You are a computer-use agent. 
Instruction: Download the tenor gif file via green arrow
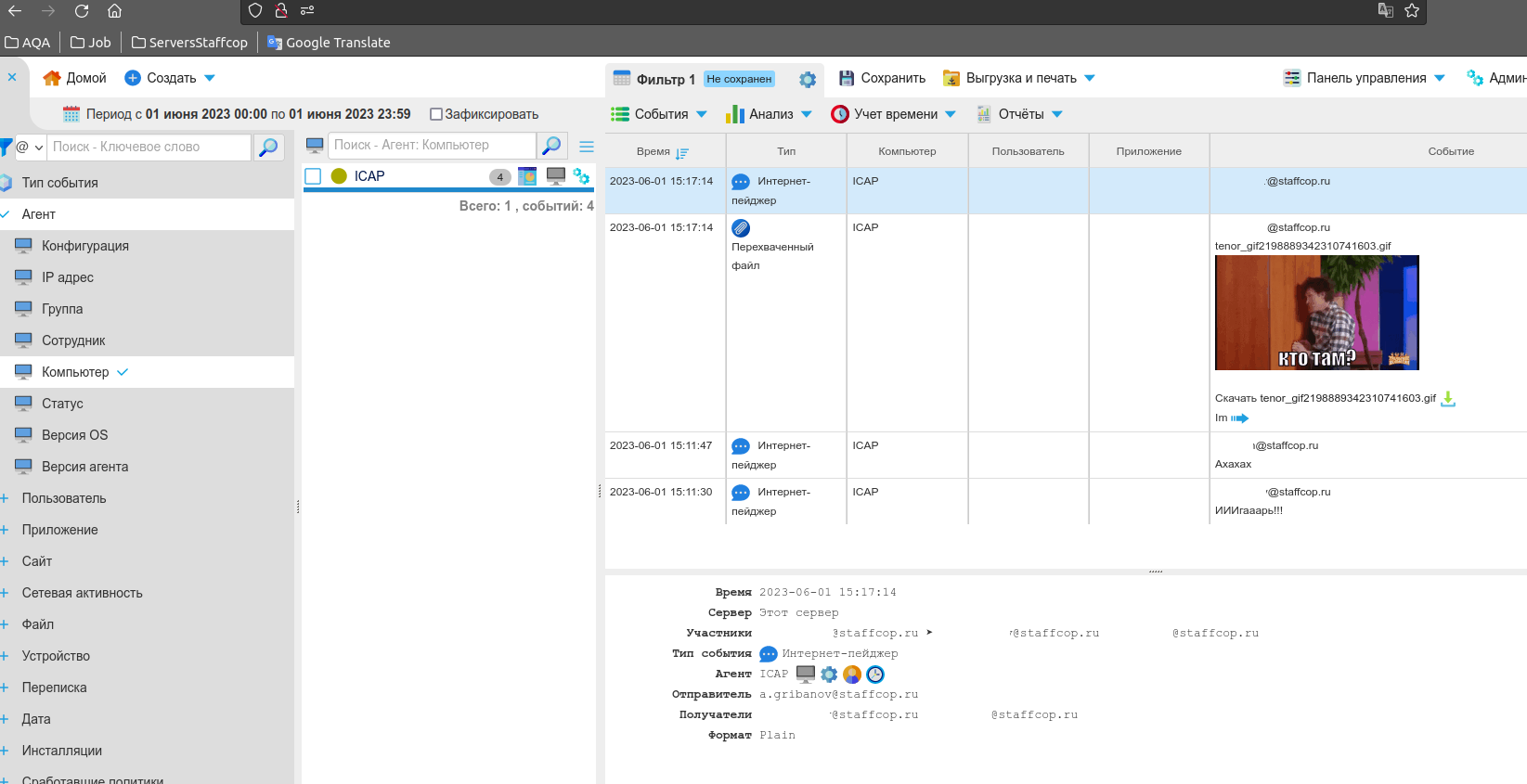(1448, 399)
